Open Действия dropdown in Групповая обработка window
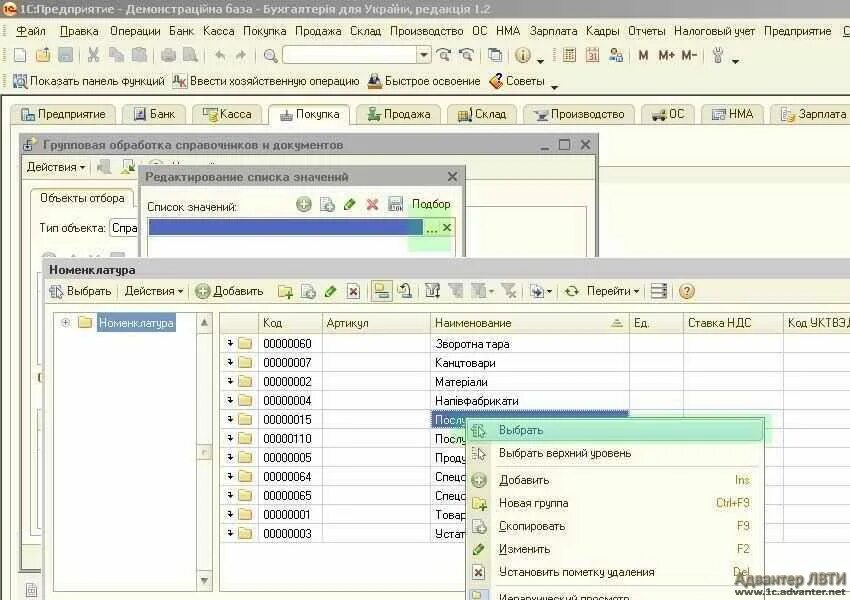Screen dimensions: 850x600 point(56,167)
